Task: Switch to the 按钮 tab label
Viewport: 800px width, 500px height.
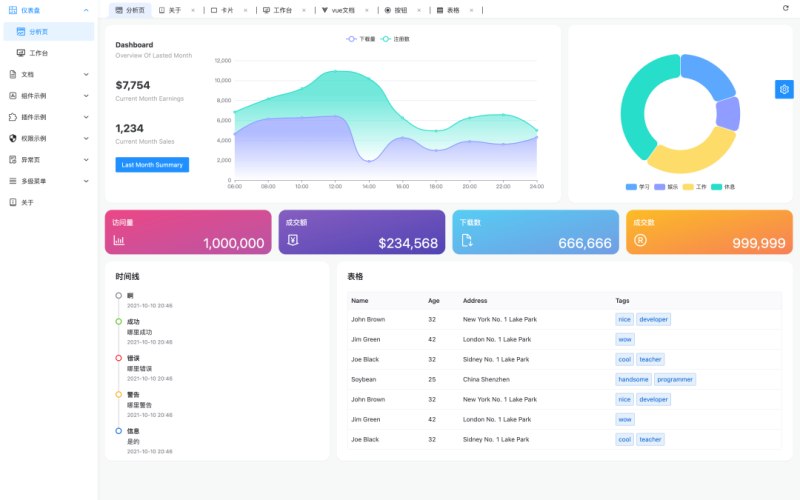Action: [x=401, y=10]
